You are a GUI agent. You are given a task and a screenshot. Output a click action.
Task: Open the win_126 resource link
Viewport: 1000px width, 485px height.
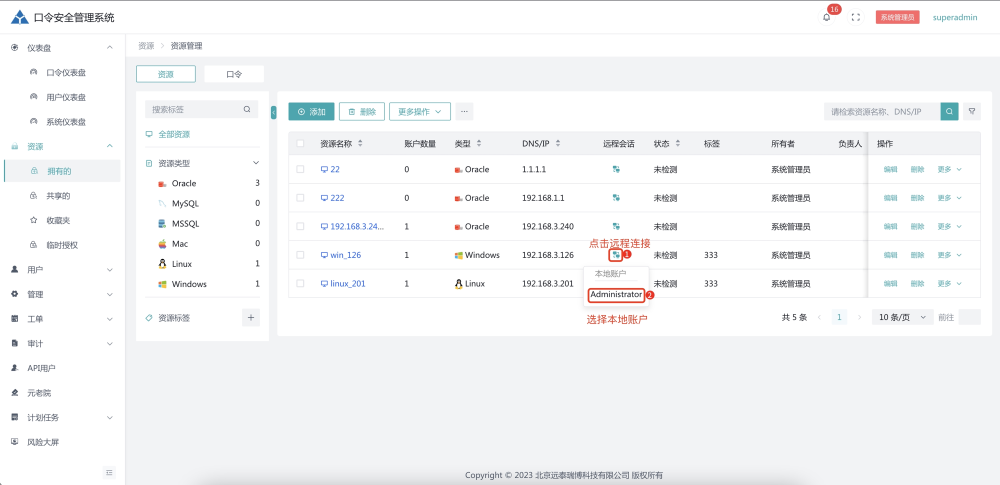(x=344, y=255)
